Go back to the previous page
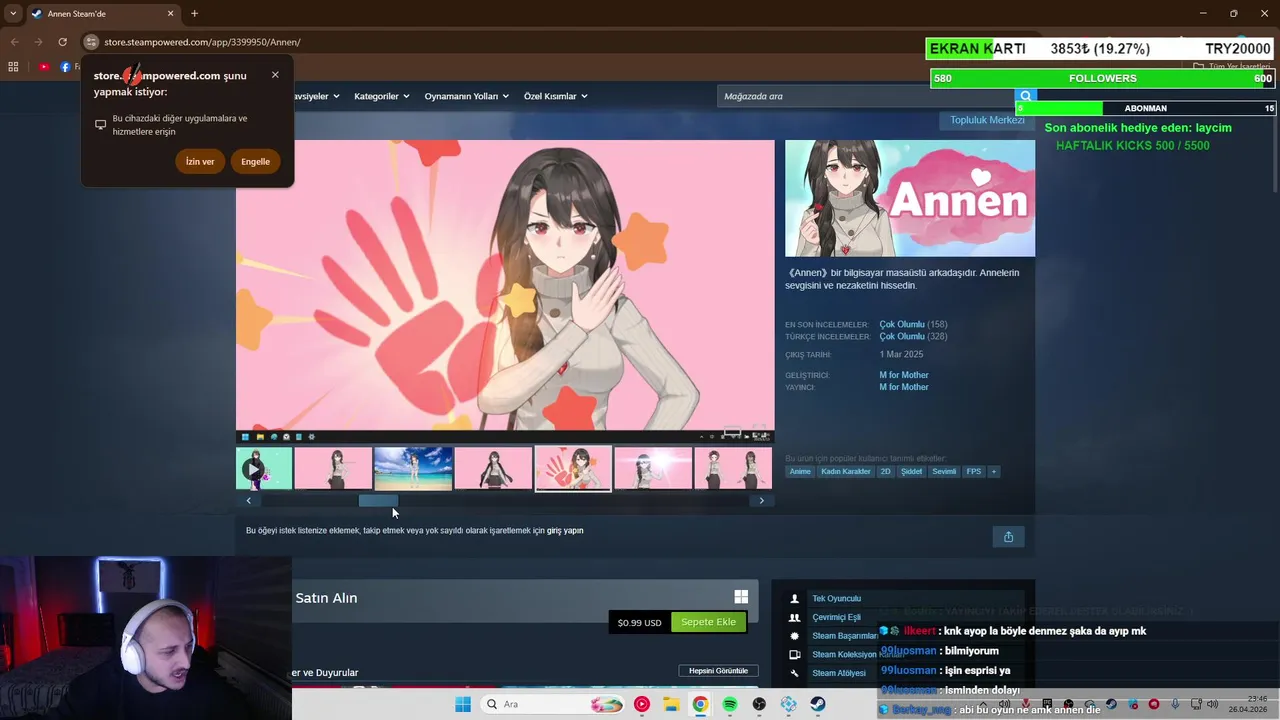The image size is (1280, 720). tap(14, 42)
